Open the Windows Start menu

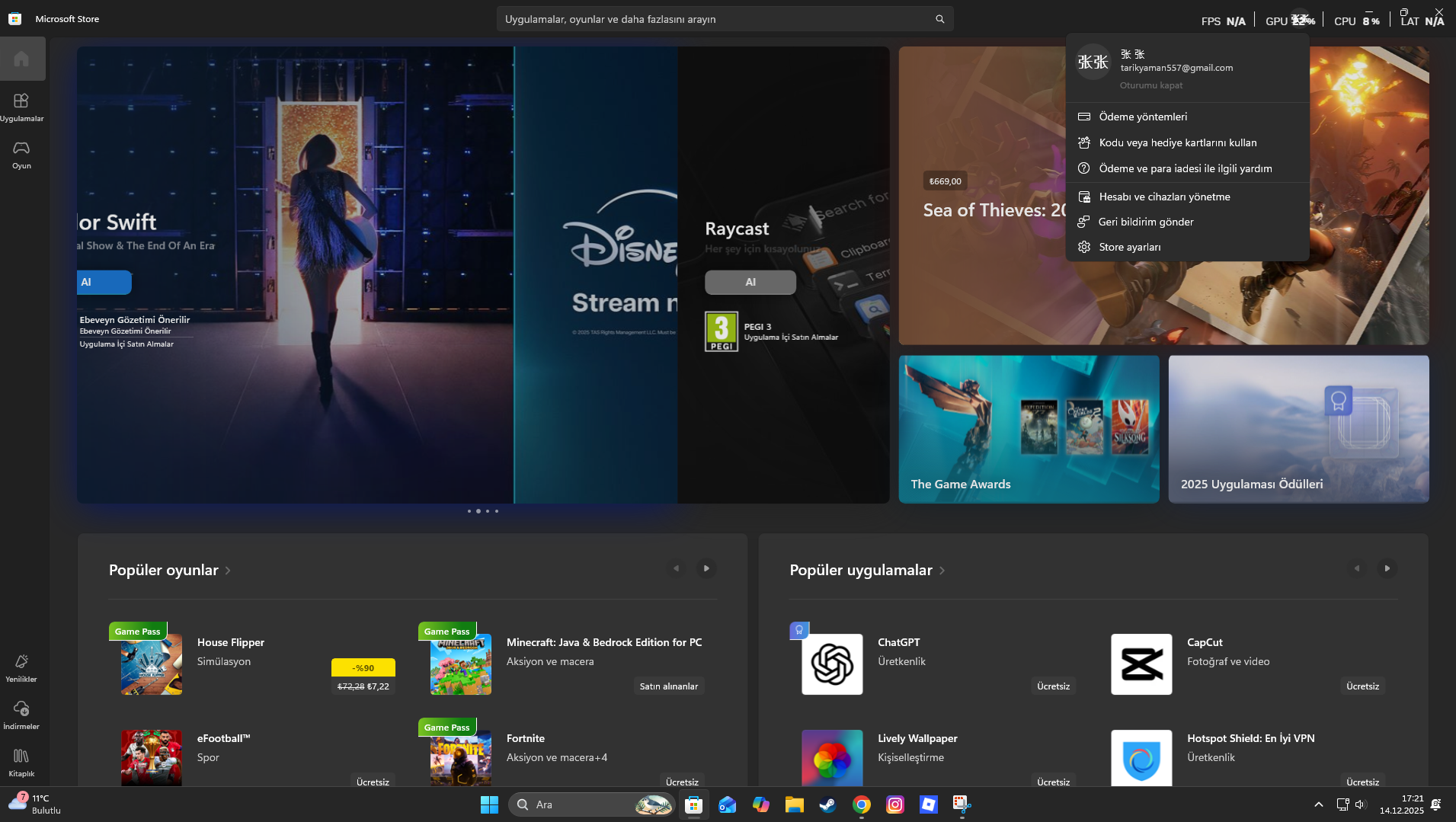click(x=489, y=804)
